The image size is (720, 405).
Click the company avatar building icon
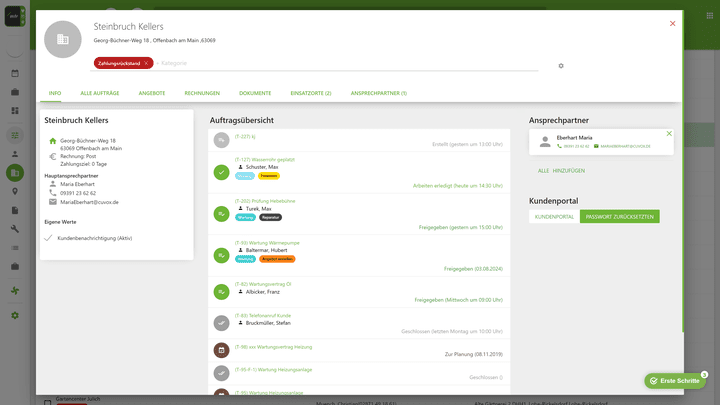click(64, 39)
